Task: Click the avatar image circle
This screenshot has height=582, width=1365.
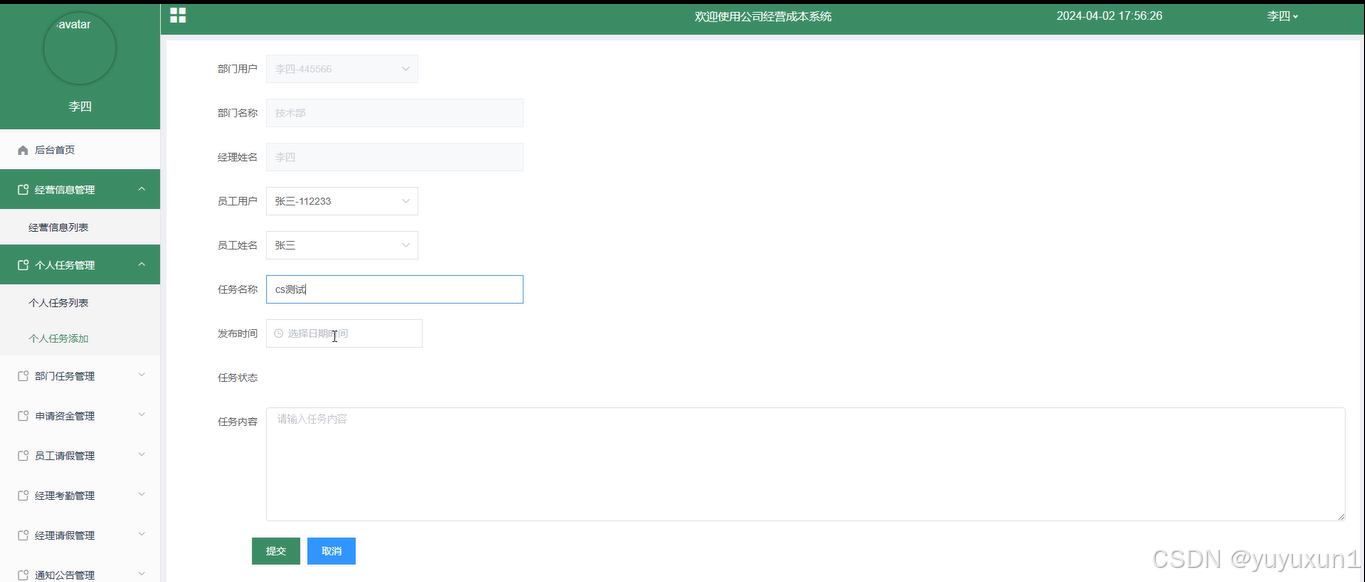Action: [x=80, y=48]
